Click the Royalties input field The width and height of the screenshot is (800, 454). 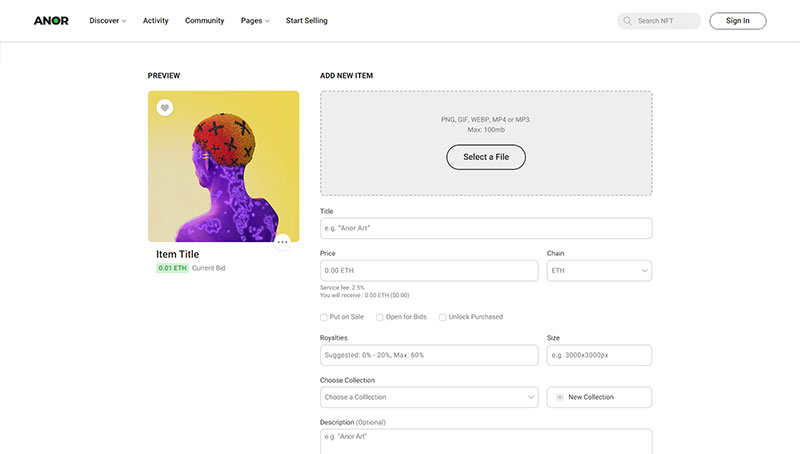pos(429,355)
